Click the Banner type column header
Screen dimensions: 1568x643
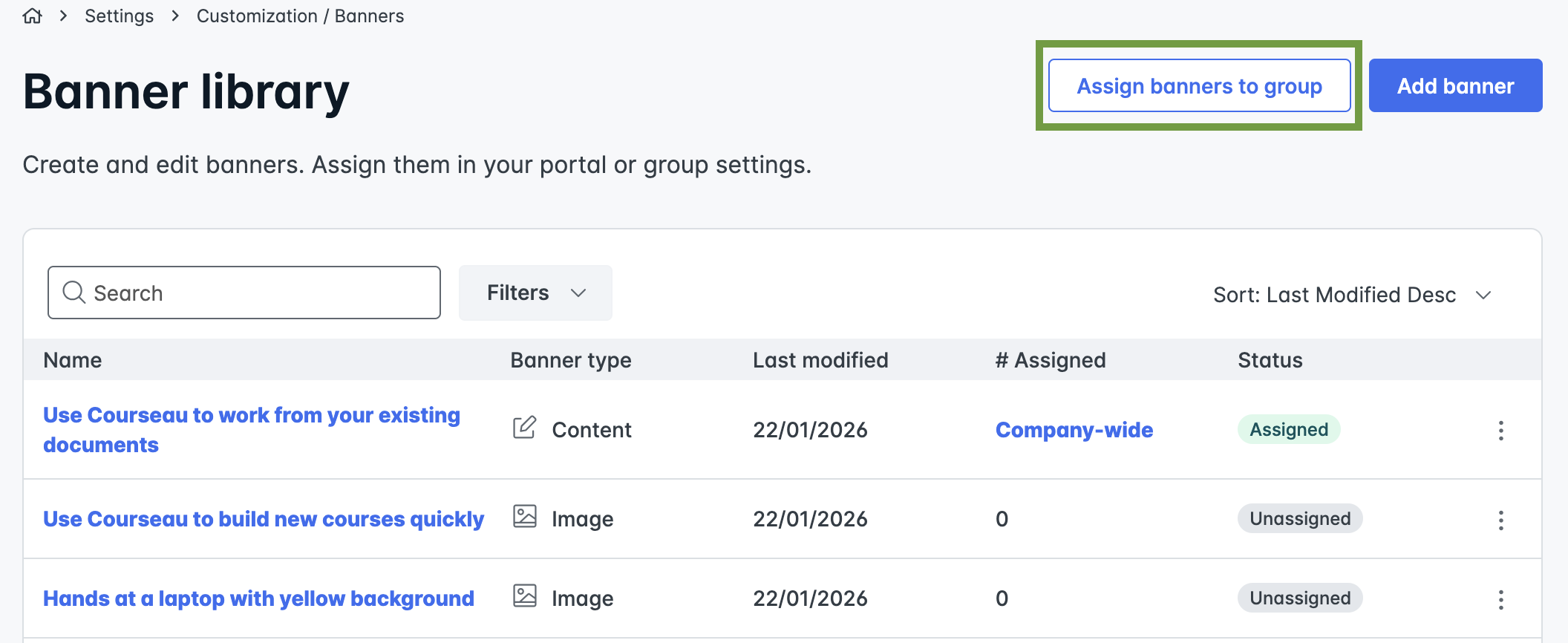click(x=571, y=360)
